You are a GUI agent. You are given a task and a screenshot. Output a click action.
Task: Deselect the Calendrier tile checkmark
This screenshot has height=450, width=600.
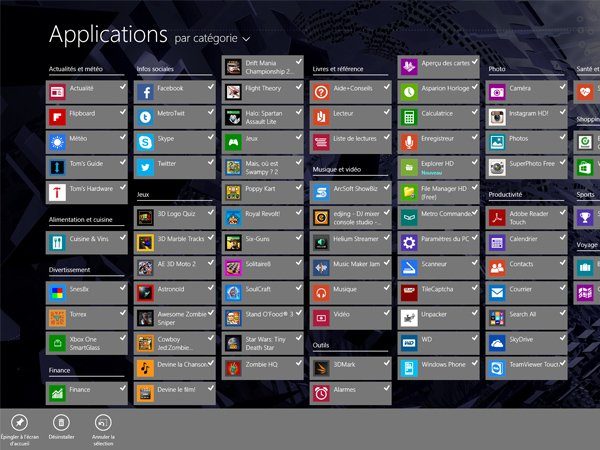(563, 238)
